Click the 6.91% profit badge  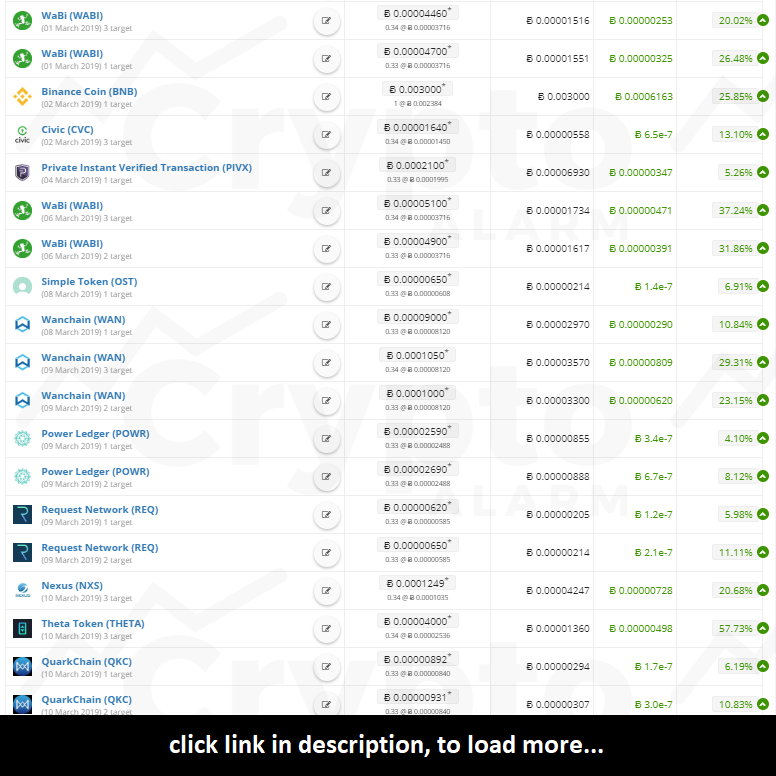pyautogui.click(x=738, y=286)
